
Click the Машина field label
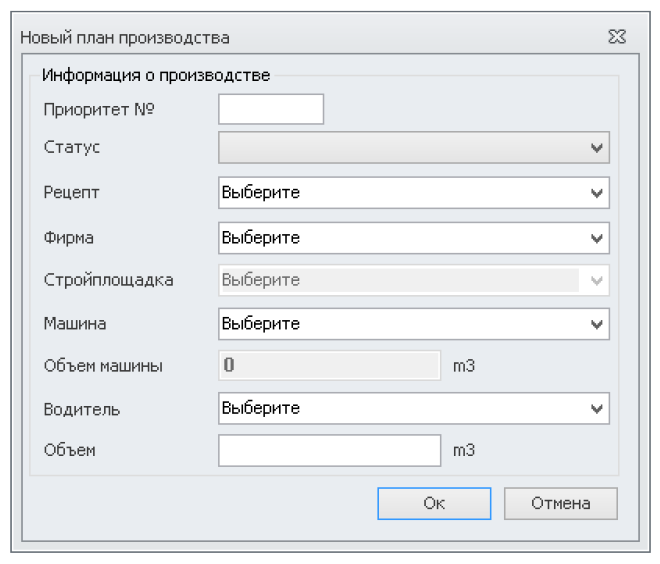74,323
